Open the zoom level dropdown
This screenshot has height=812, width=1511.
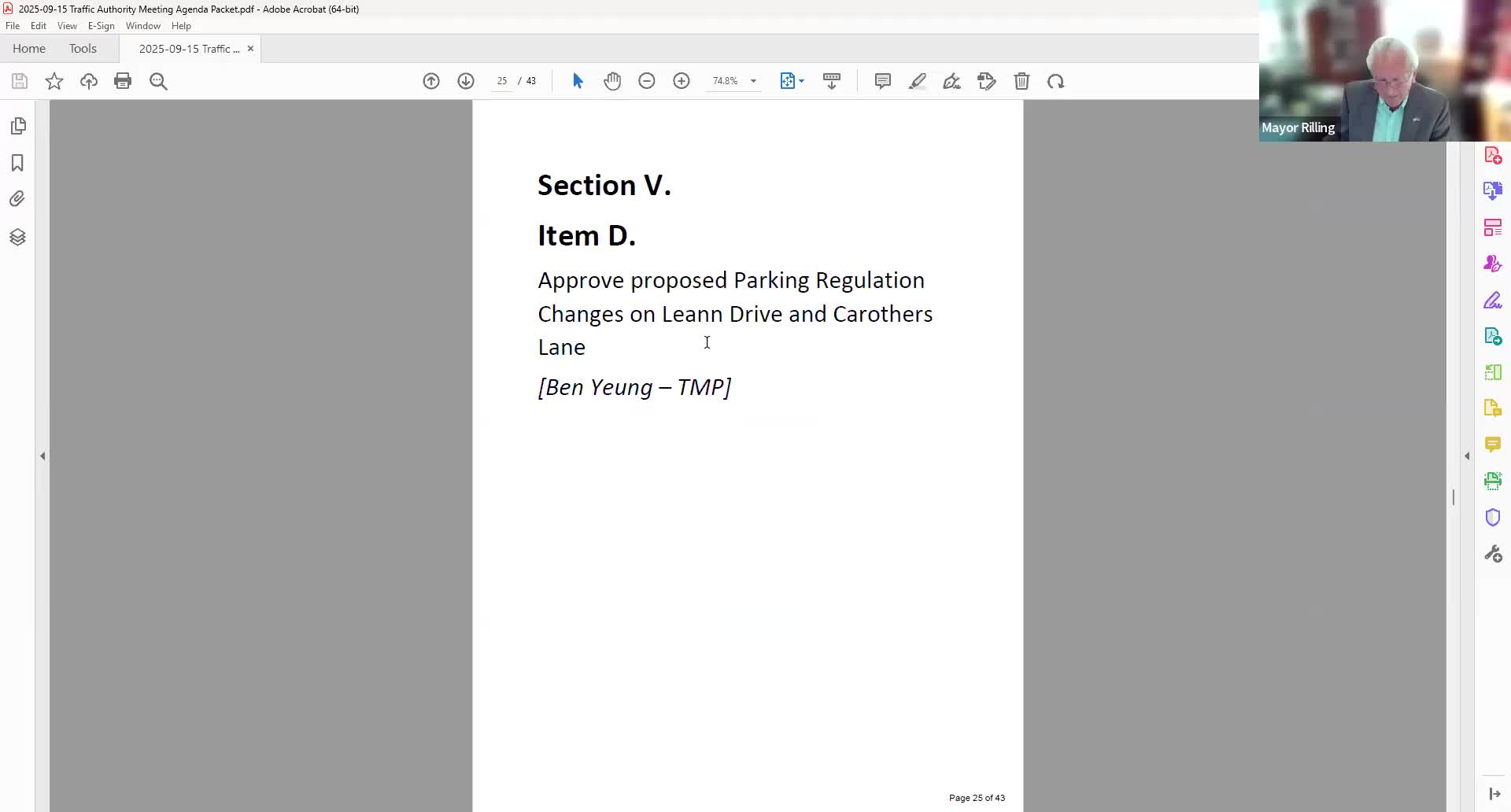click(x=753, y=81)
